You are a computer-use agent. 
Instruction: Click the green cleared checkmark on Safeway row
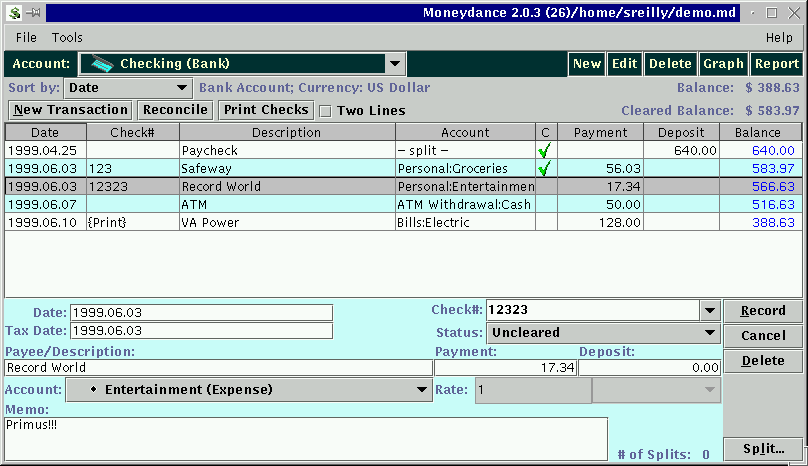coord(545,168)
